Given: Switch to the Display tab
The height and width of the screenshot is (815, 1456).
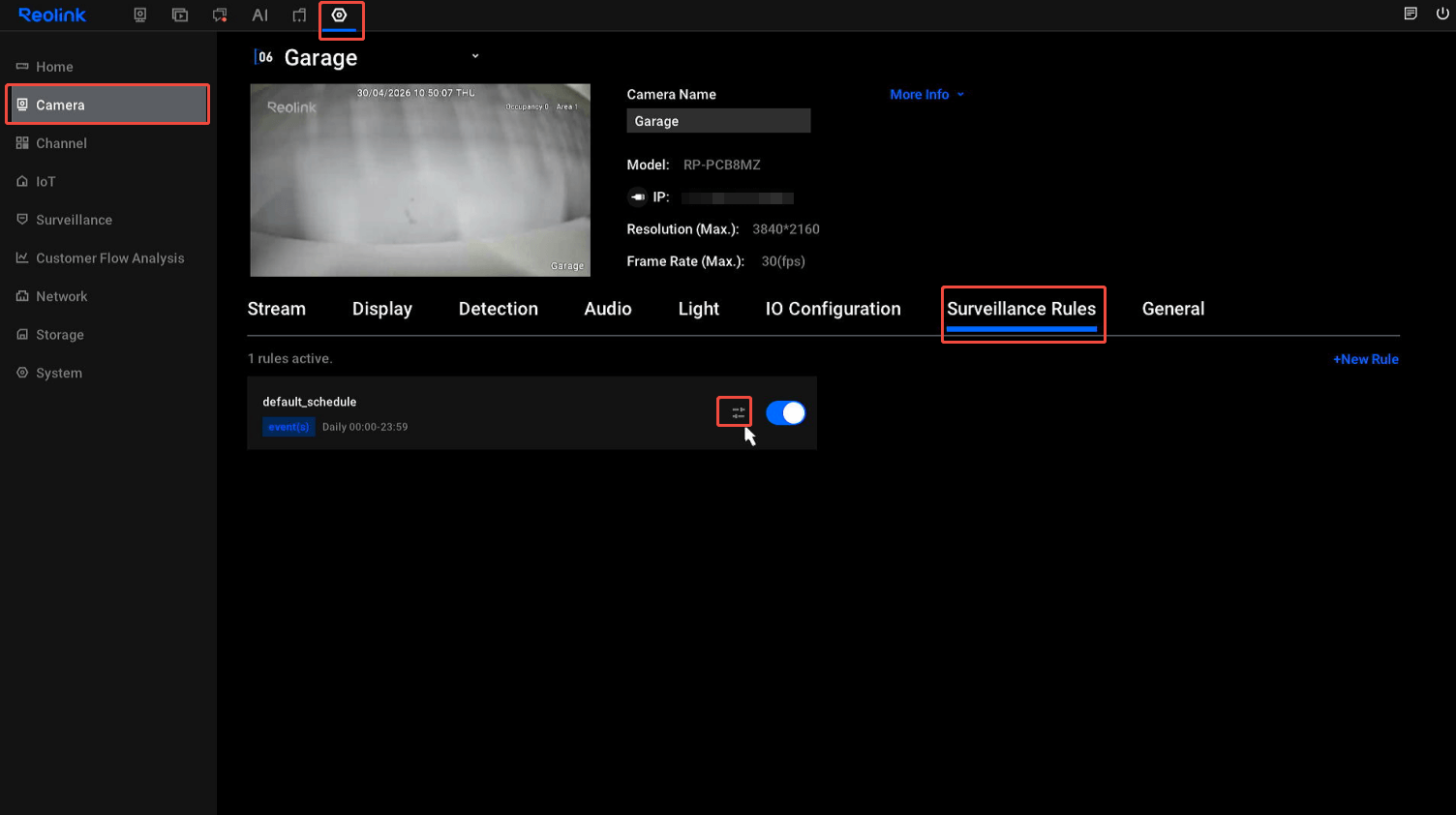Looking at the screenshot, I should tap(382, 309).
